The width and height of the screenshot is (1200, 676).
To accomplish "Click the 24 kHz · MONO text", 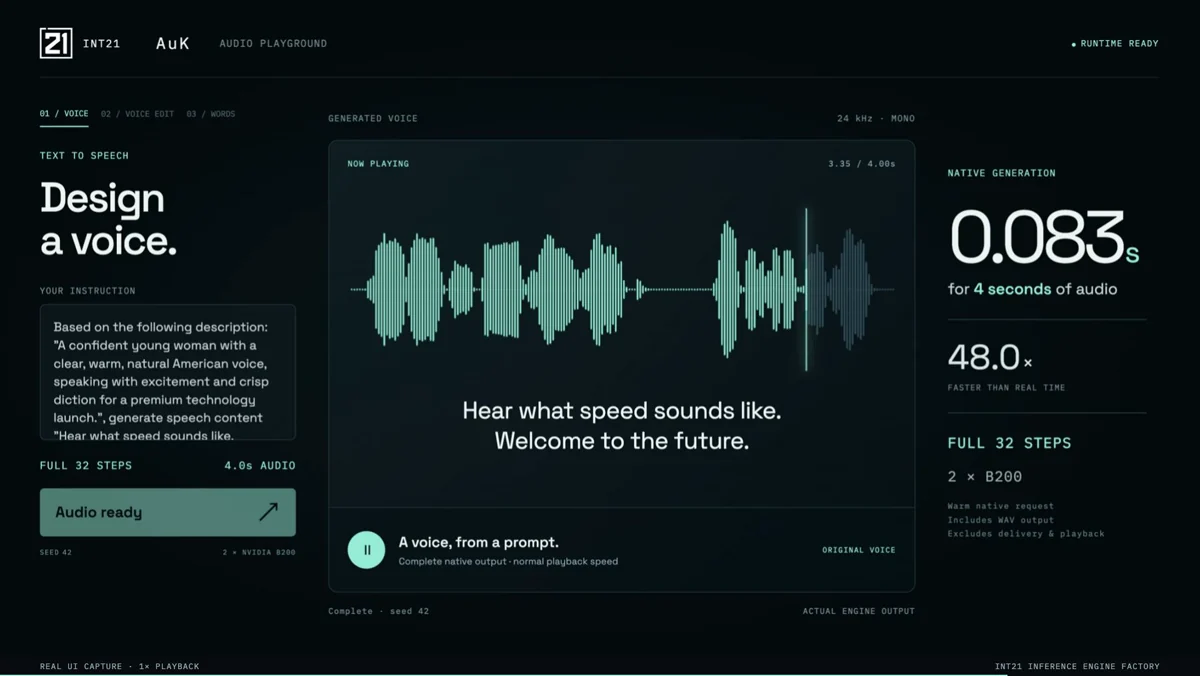I will [x=876, y=118].
